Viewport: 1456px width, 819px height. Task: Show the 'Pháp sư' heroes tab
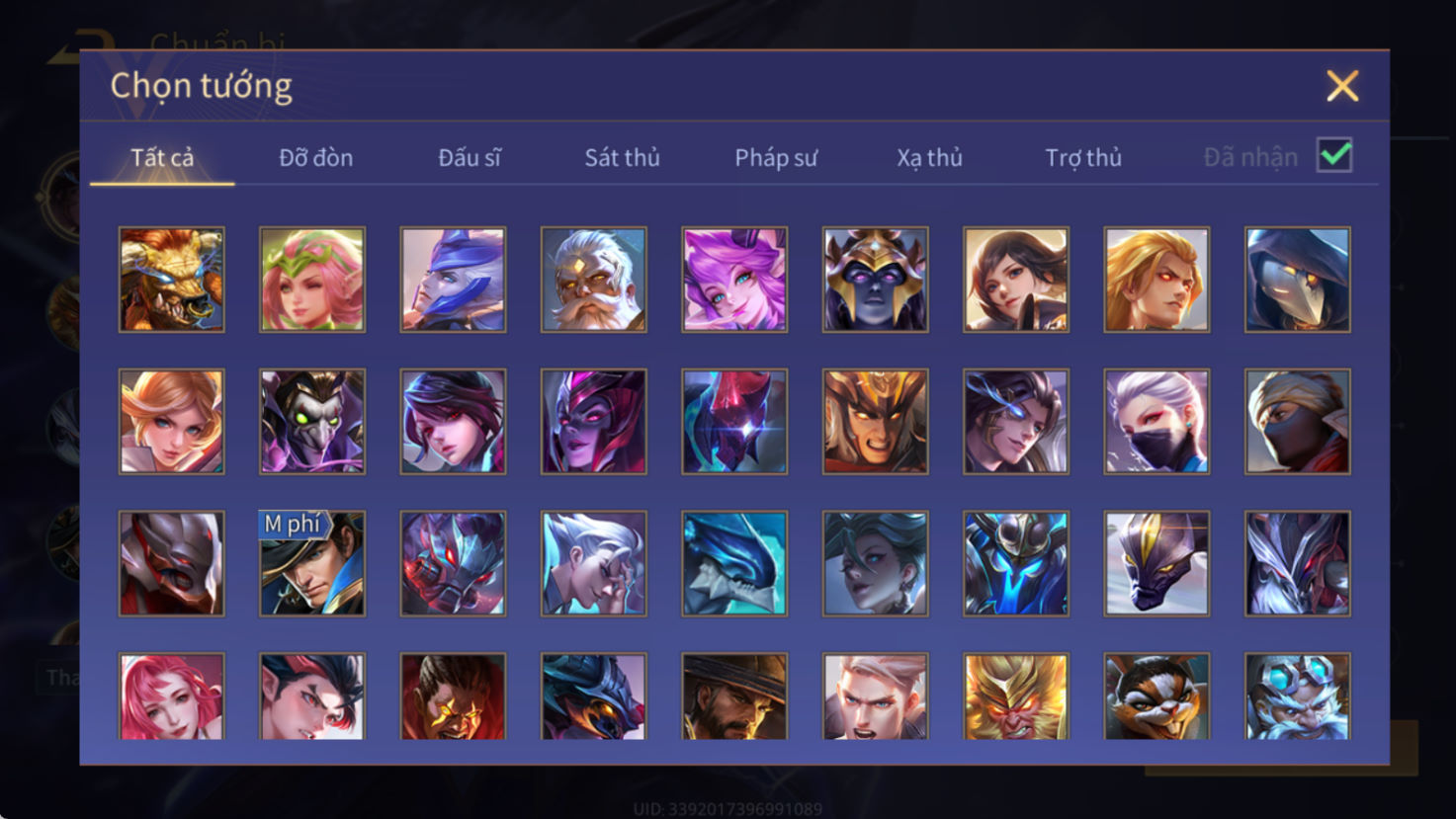tap(776, 157)
